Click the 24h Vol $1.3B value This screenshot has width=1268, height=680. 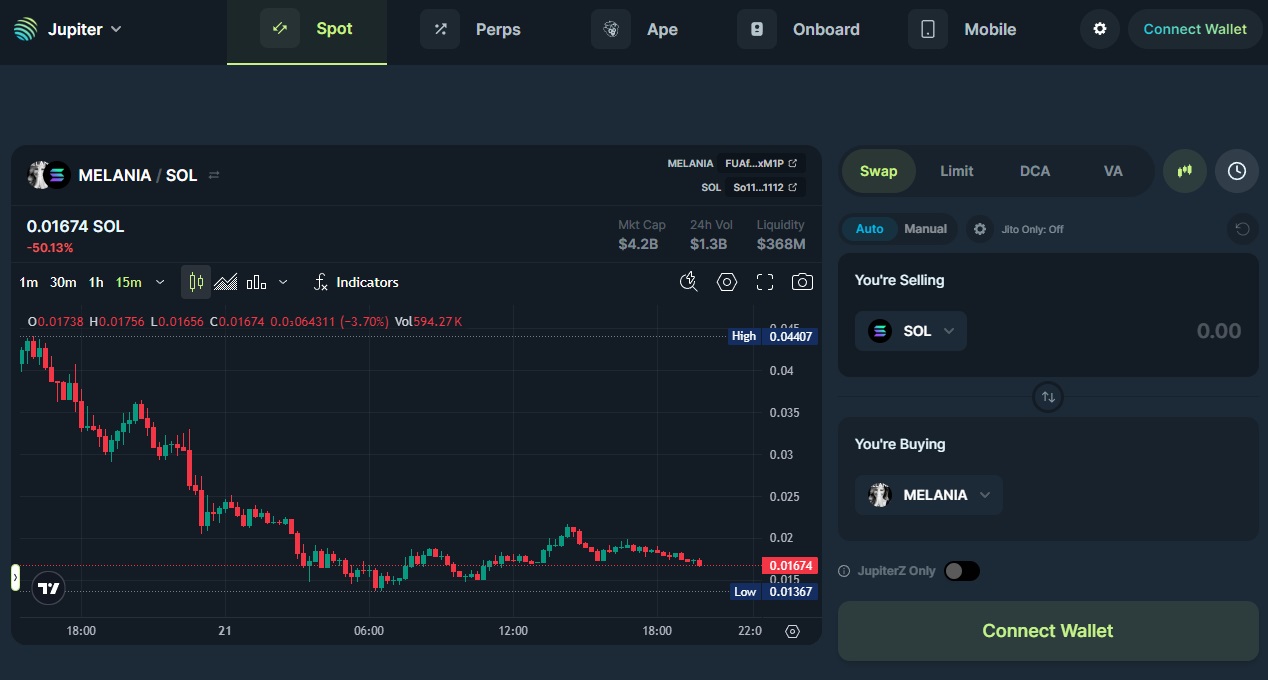709,244
